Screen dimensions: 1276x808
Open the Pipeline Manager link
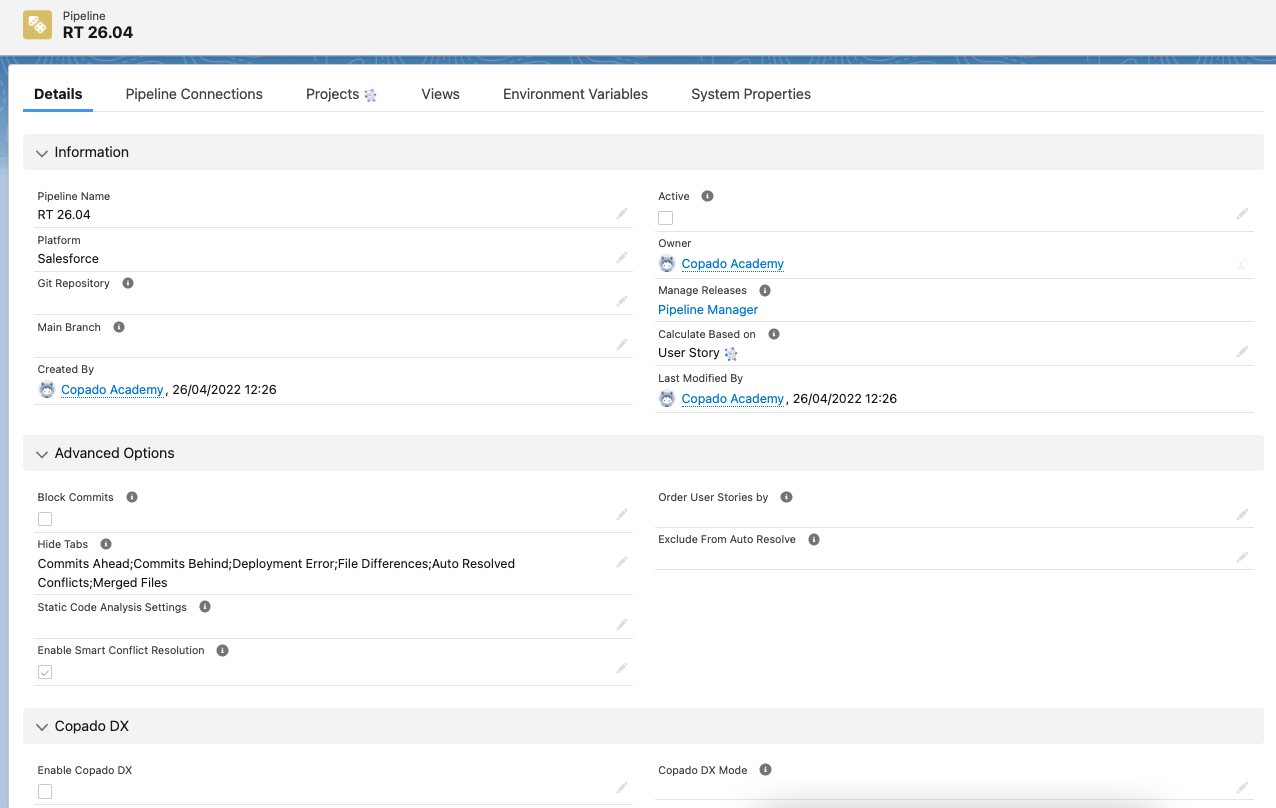point(708,310)
